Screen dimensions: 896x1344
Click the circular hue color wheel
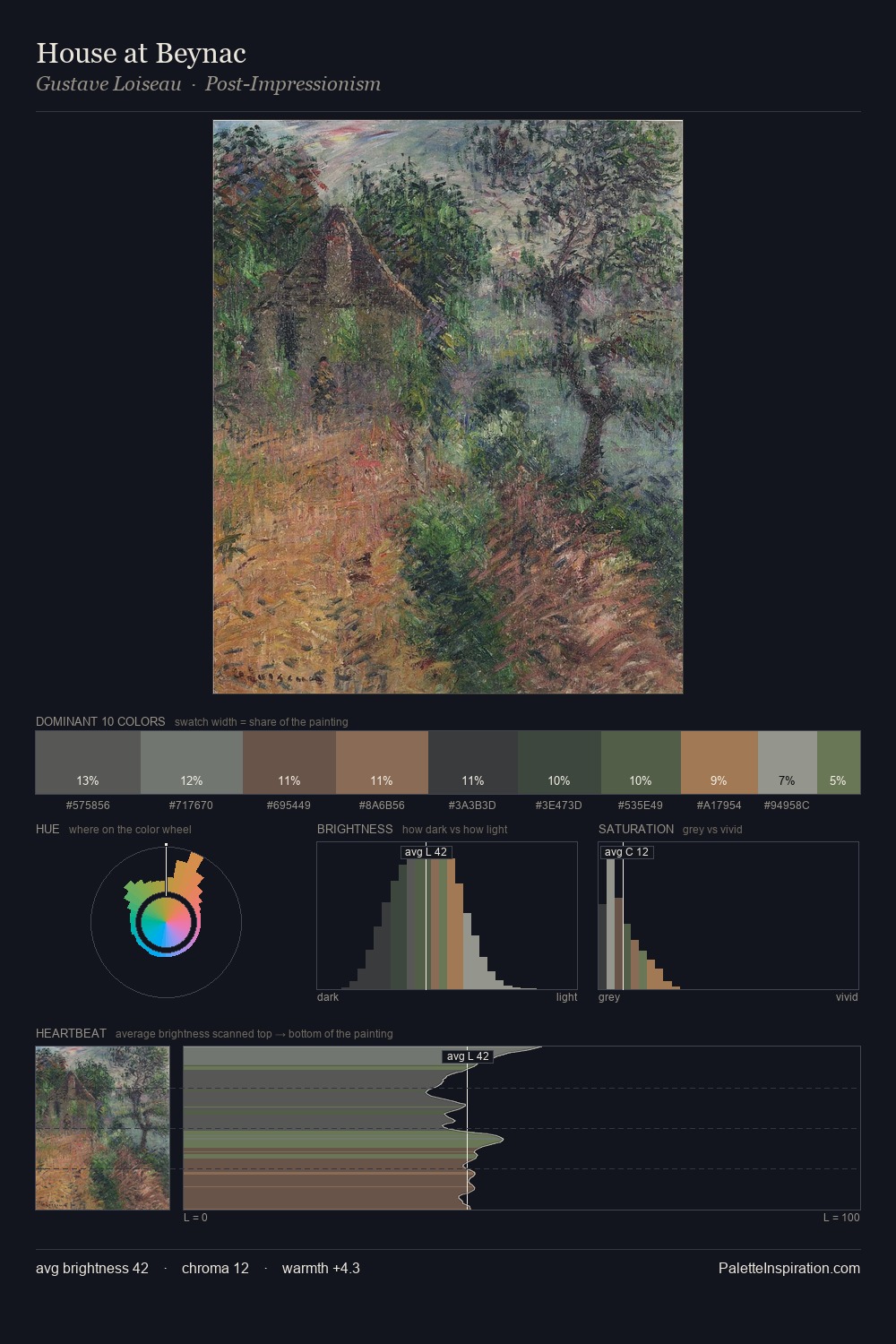point(166,922)
